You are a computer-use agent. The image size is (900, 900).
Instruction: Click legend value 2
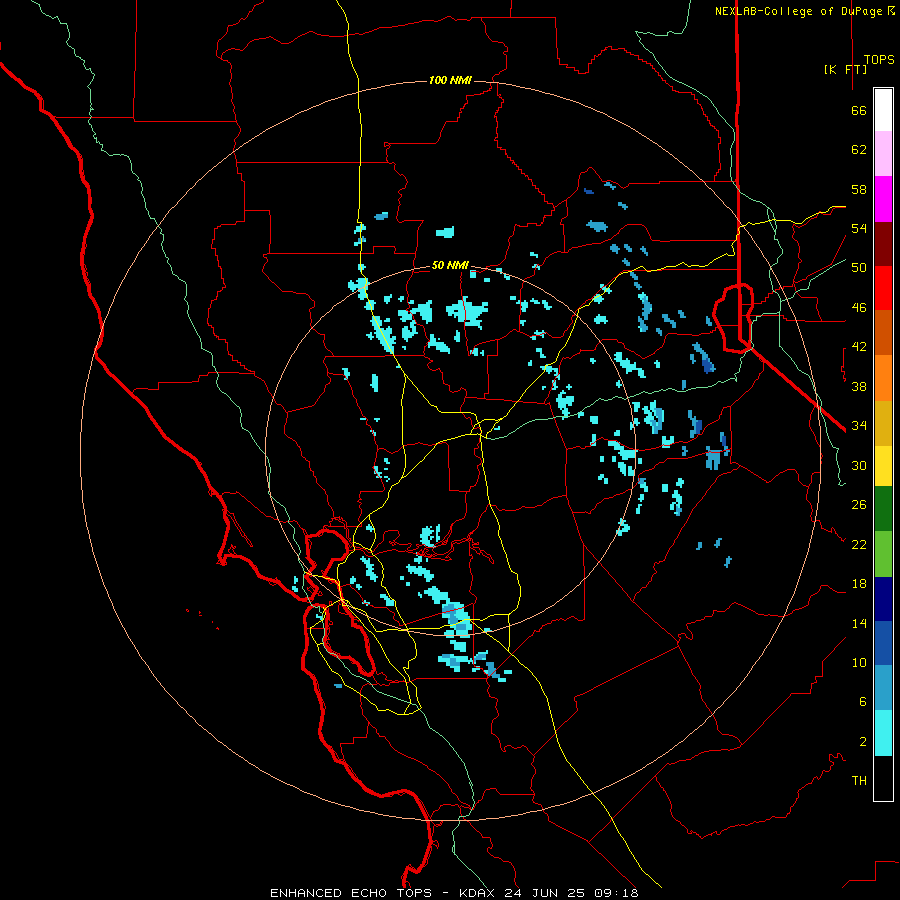tap(863, 741)
